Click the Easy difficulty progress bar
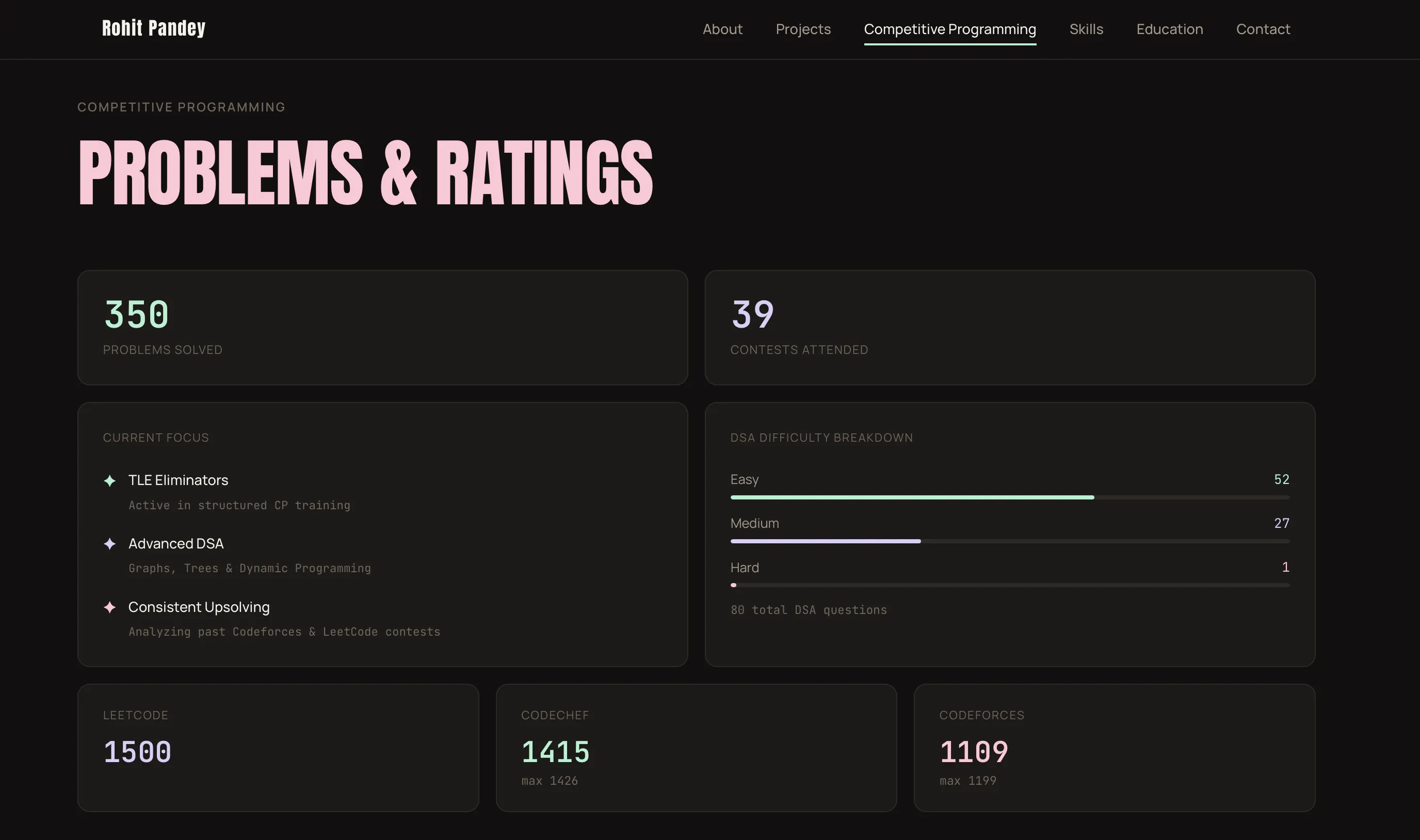Viewport: 1420px width, 840px height. point(1010,497)
